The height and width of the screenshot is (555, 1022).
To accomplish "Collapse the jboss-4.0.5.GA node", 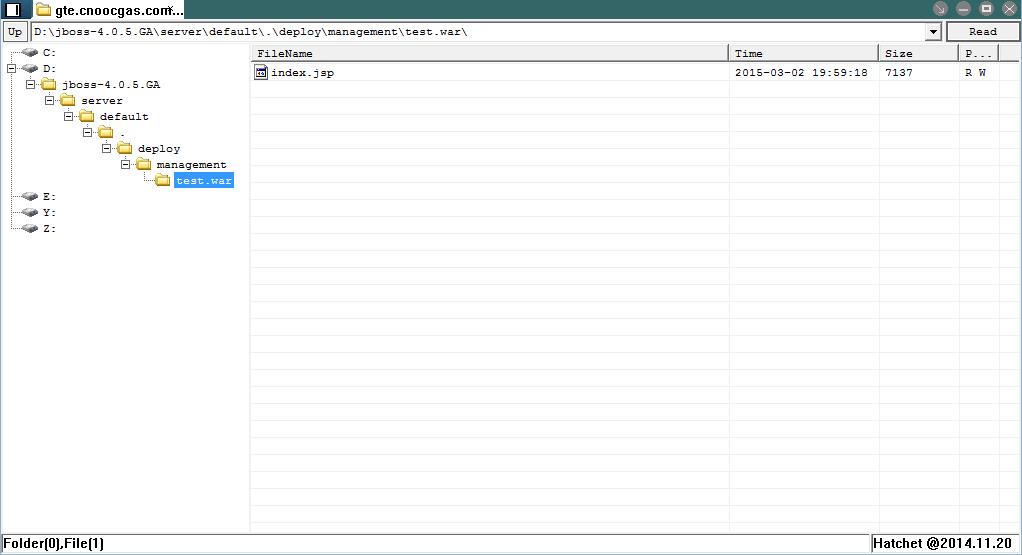I will [x=30, y=85].
